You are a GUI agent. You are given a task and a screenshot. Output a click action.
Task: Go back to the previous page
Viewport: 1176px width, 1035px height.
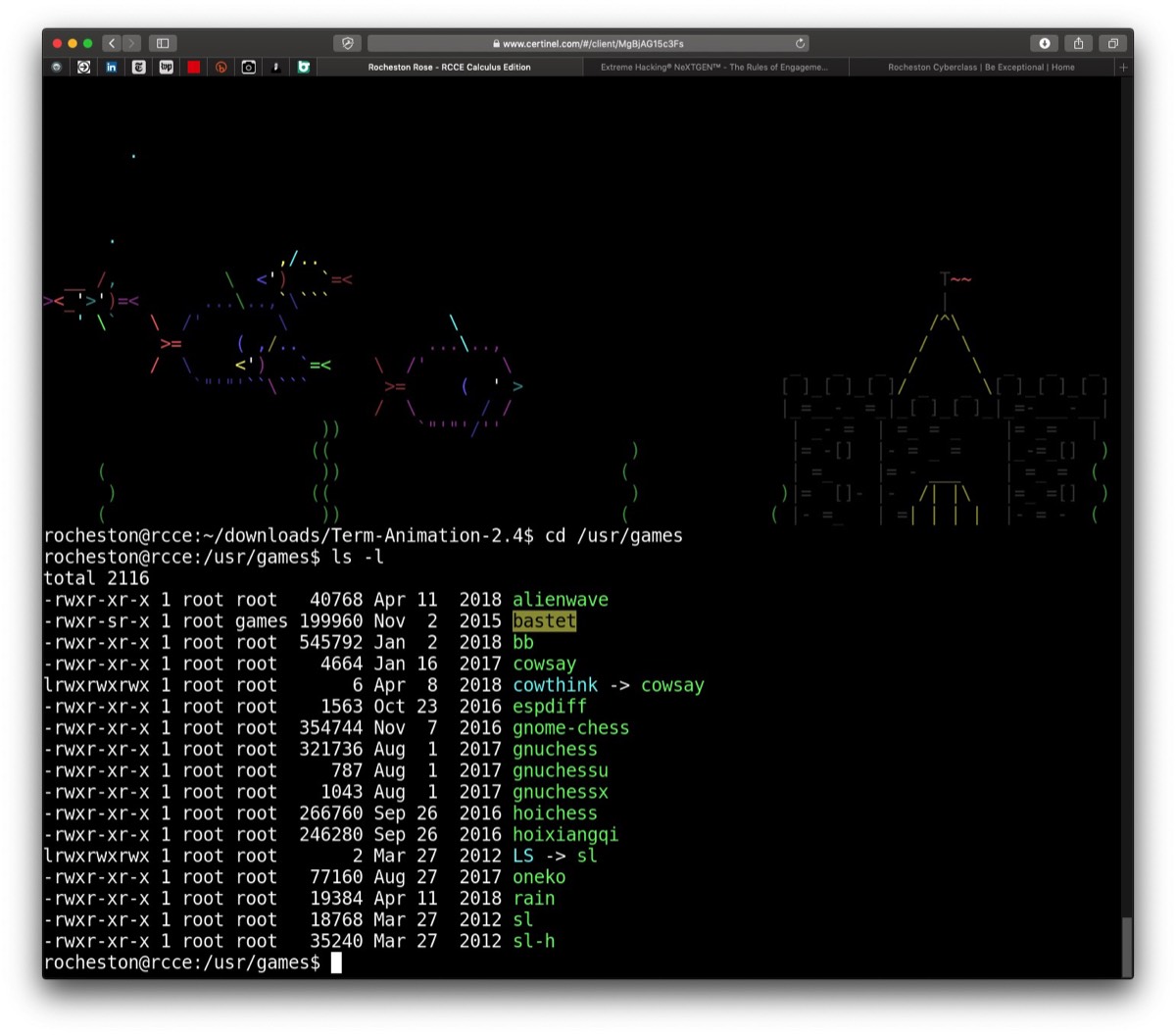(112, 43)
